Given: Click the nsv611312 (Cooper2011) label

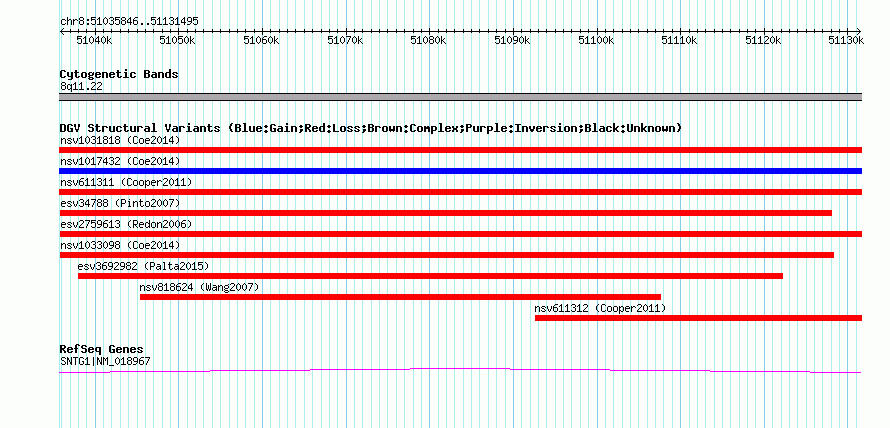Looking at the screenshot, I should [x=600, y=308].
